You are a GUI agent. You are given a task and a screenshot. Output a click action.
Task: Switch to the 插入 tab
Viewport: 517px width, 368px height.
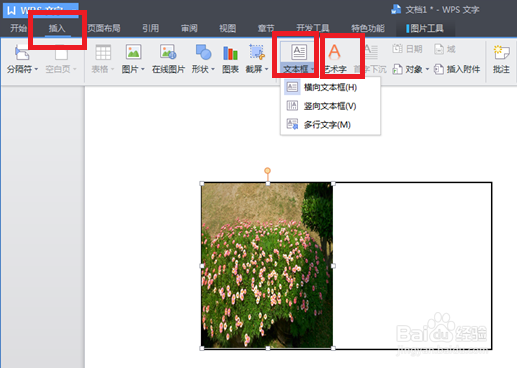pyautogui.click(x=57, y=28)
